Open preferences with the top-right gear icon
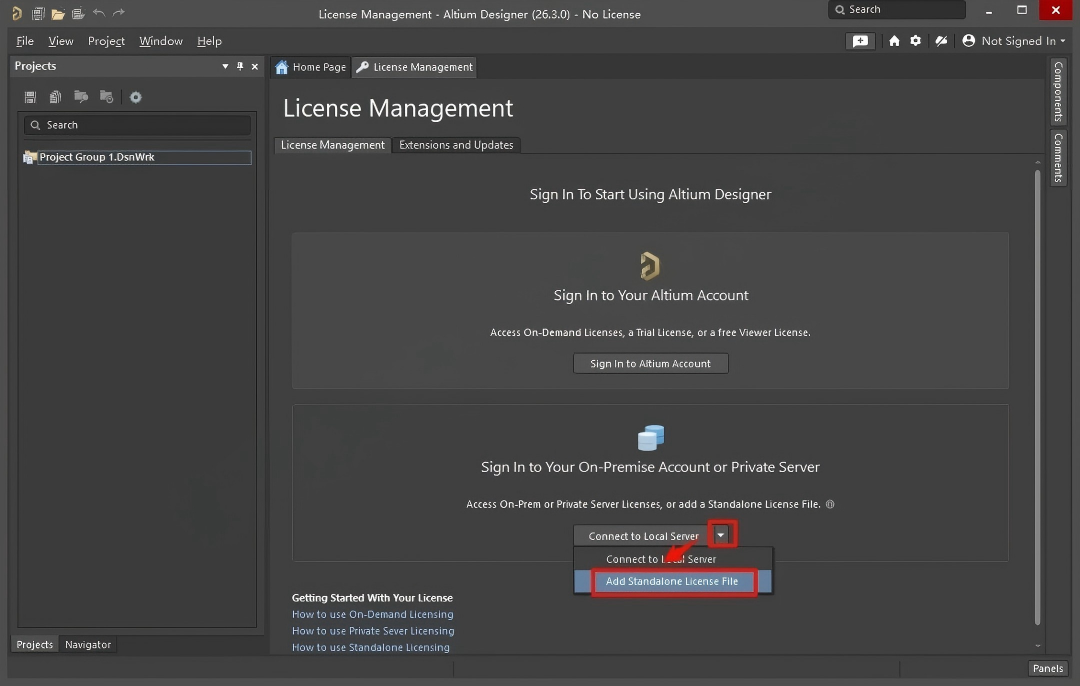 point(915,41)
